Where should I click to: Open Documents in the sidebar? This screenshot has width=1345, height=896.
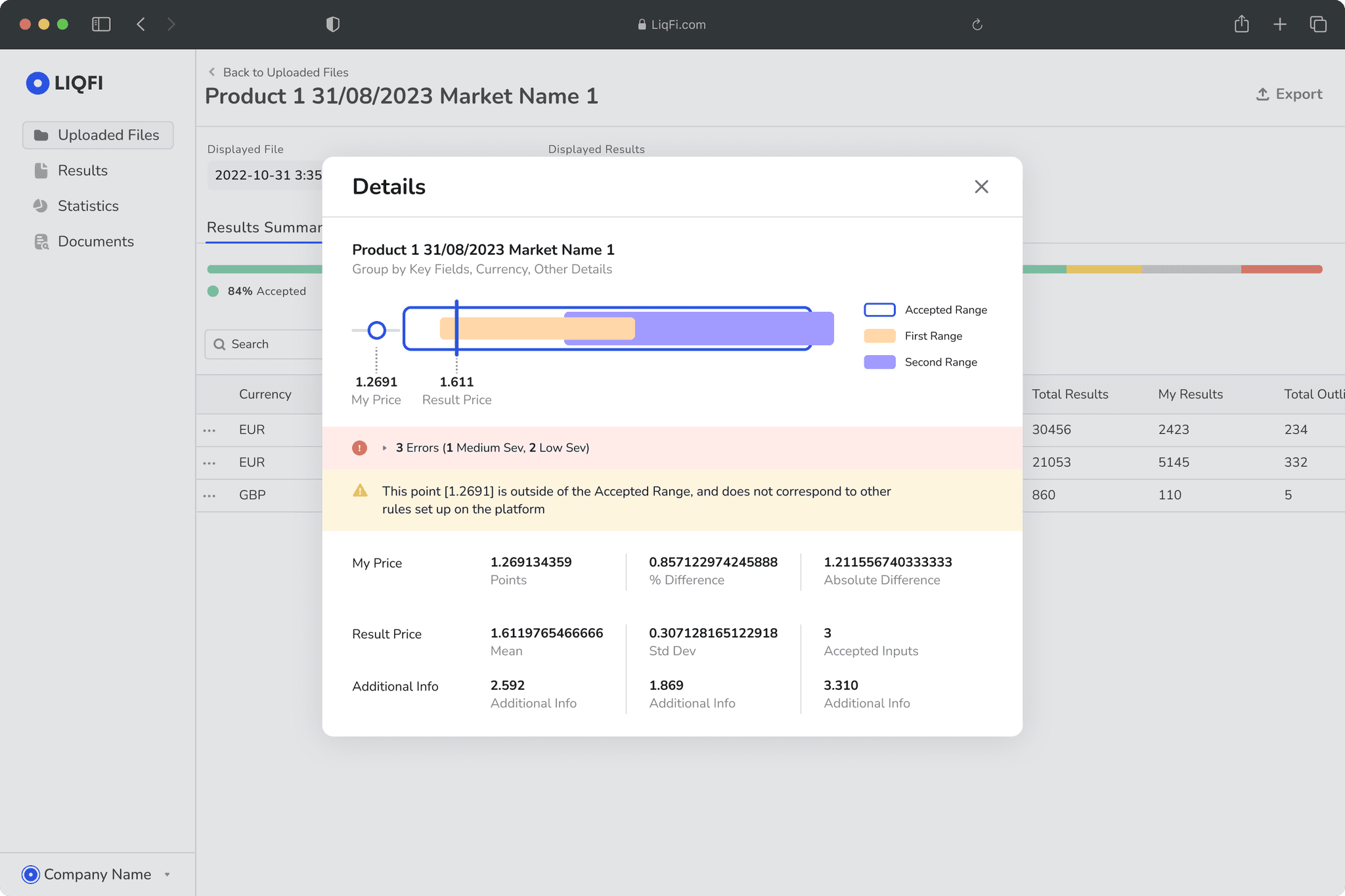click(x=95, y=241)
